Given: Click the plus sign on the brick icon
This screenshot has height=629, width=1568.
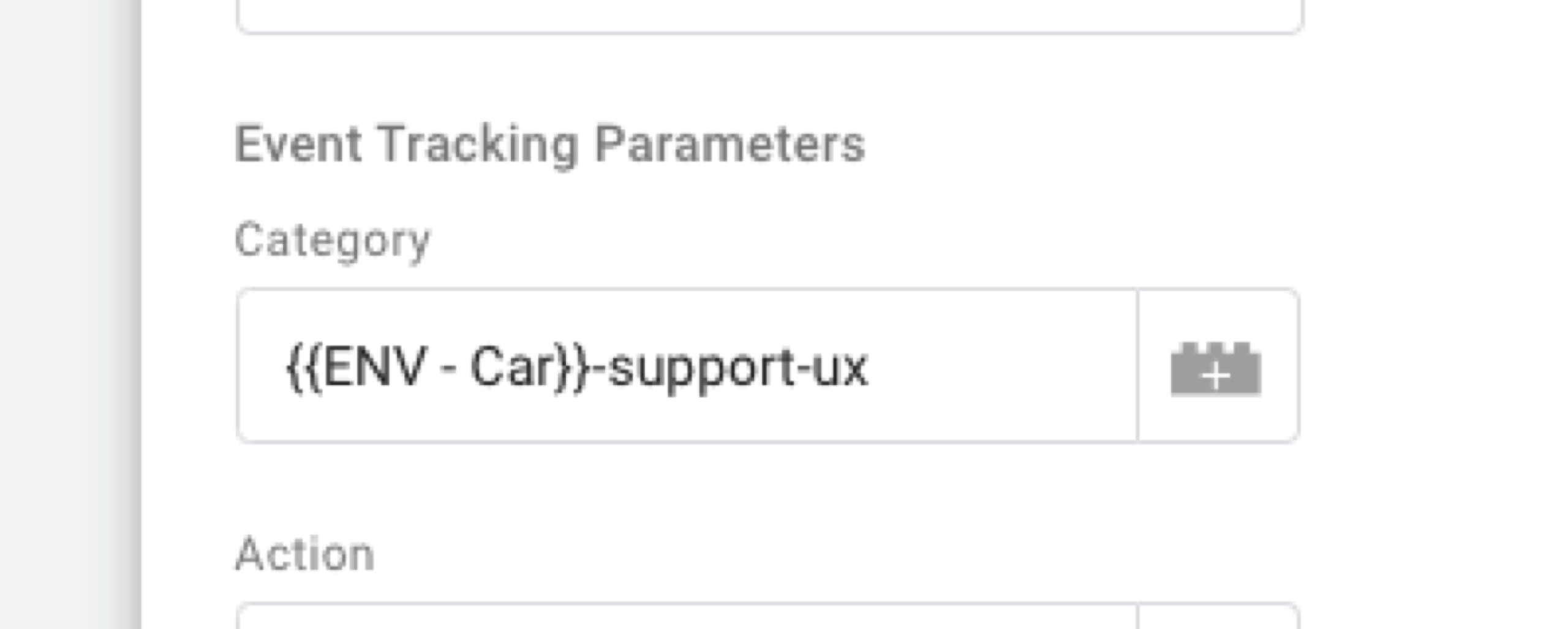Looking at the screenshot, I should [1216, 375].
